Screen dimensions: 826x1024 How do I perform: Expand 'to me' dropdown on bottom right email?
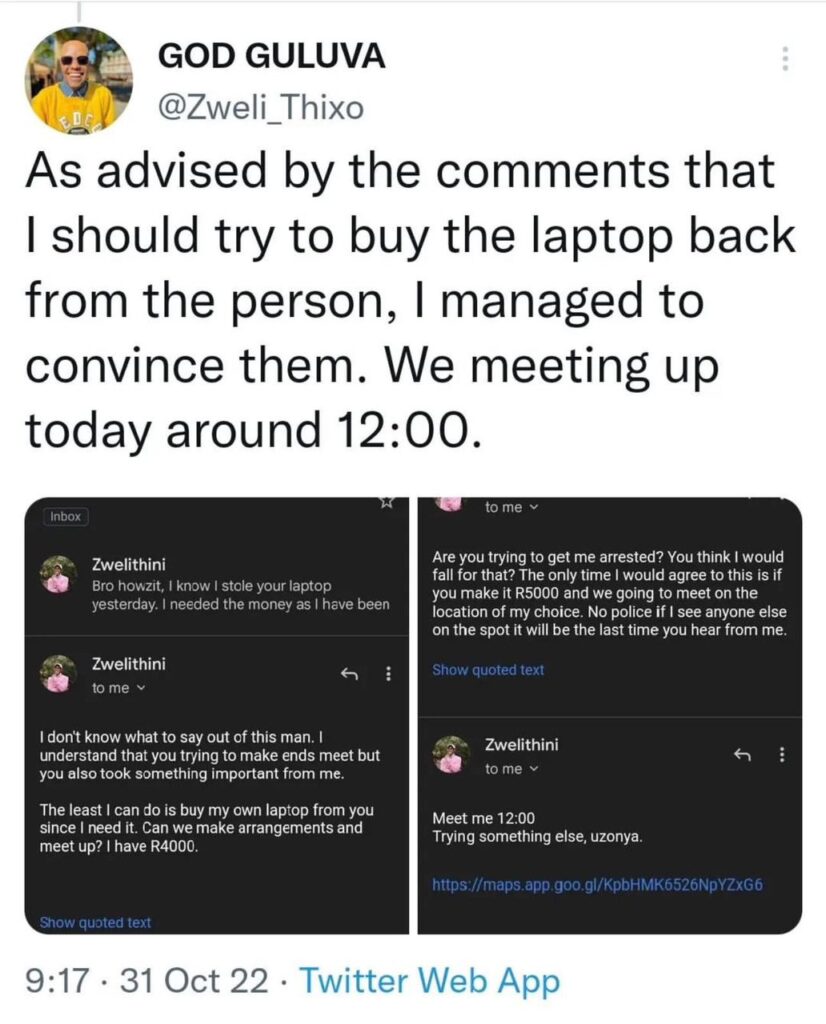click(x=511, y=769)
